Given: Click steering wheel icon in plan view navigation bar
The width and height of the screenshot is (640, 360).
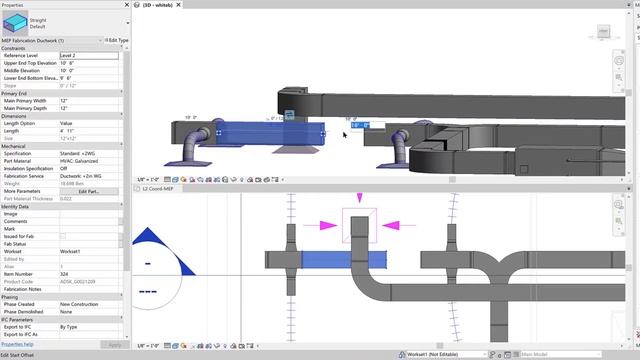Looking at the screenshot, I should tap(619, 204).
